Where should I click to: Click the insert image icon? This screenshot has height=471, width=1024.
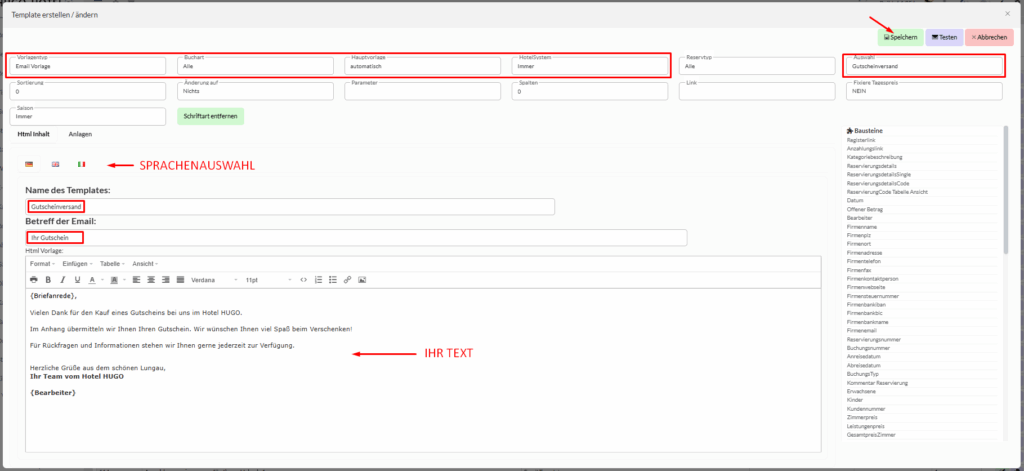pos(362,279)
